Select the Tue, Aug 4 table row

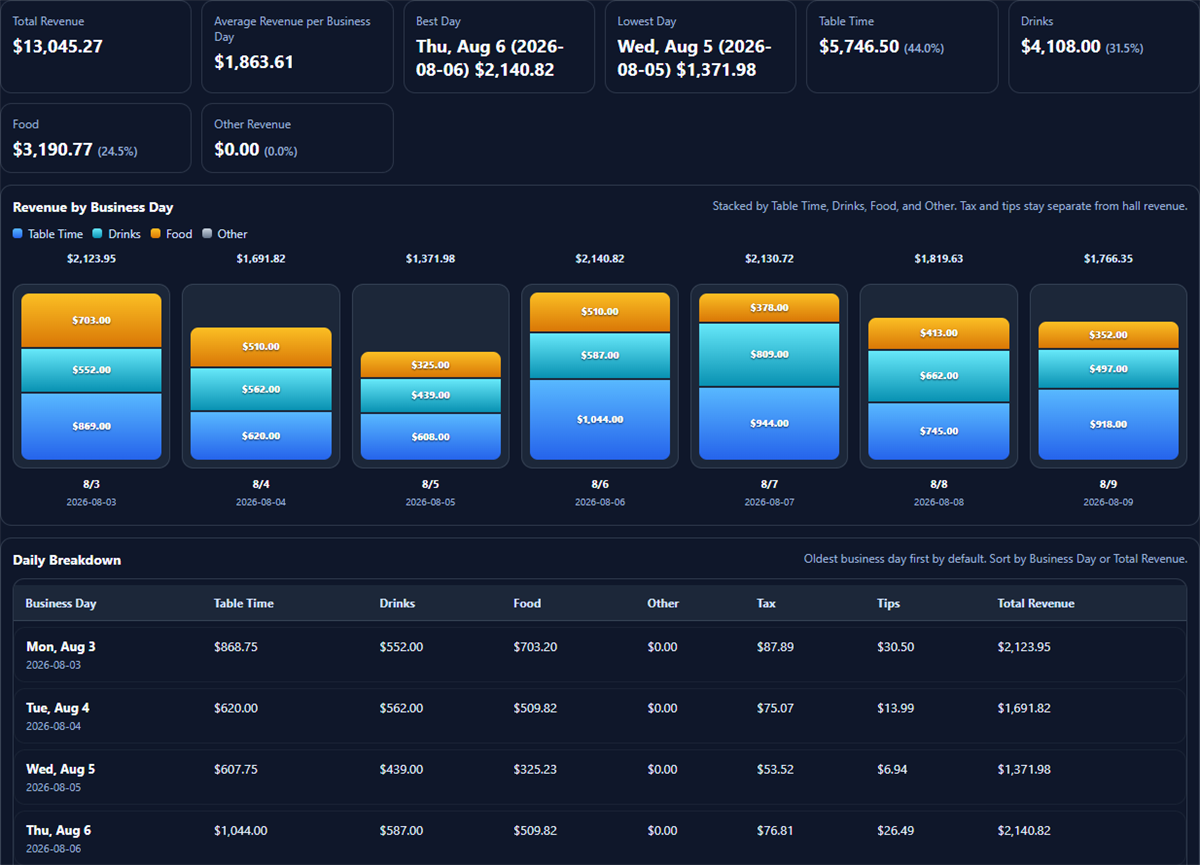pyautogui.click(x=600, y=716)
